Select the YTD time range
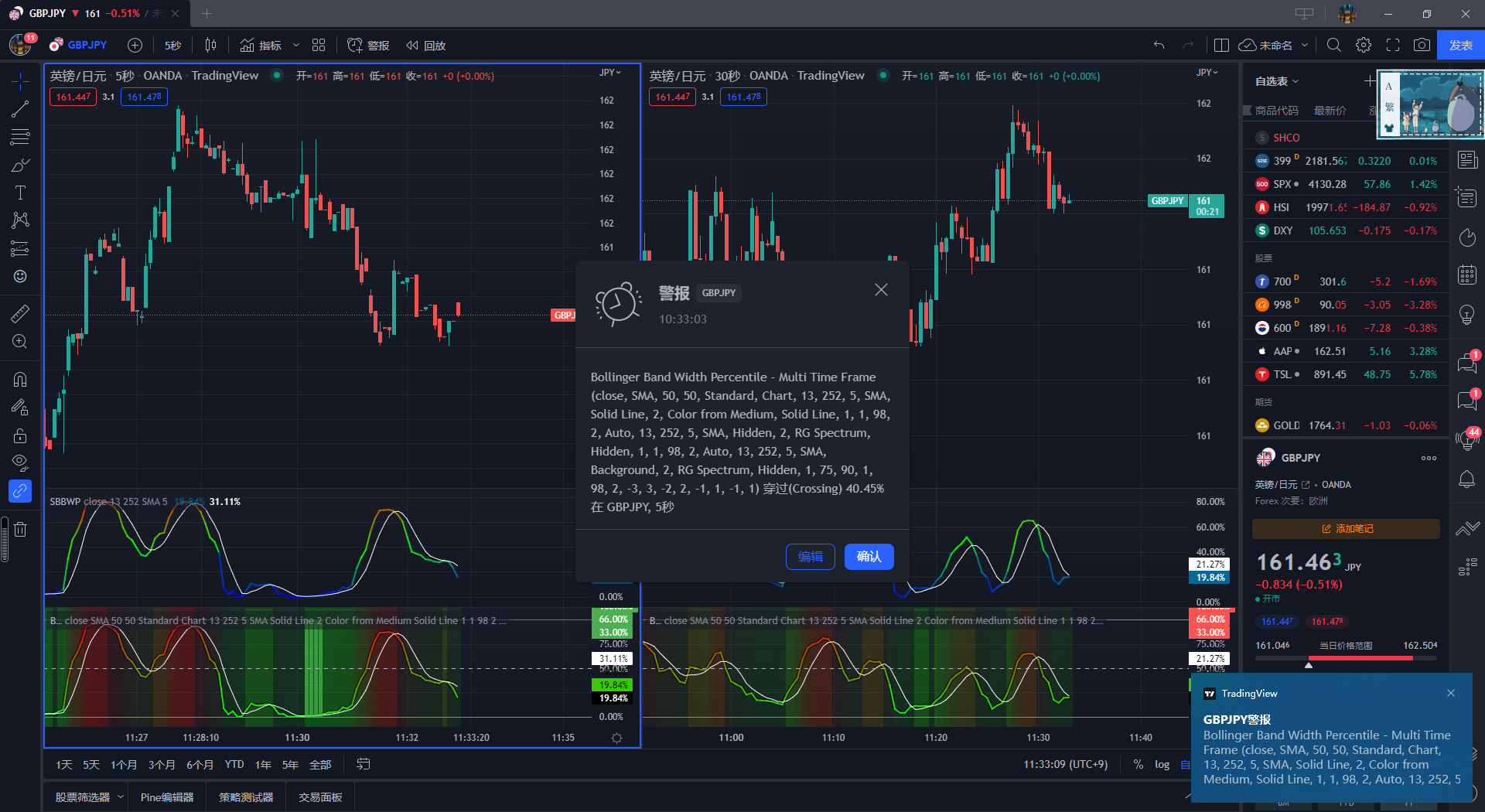Screen dimensions: 1485x812 point(234,764)
